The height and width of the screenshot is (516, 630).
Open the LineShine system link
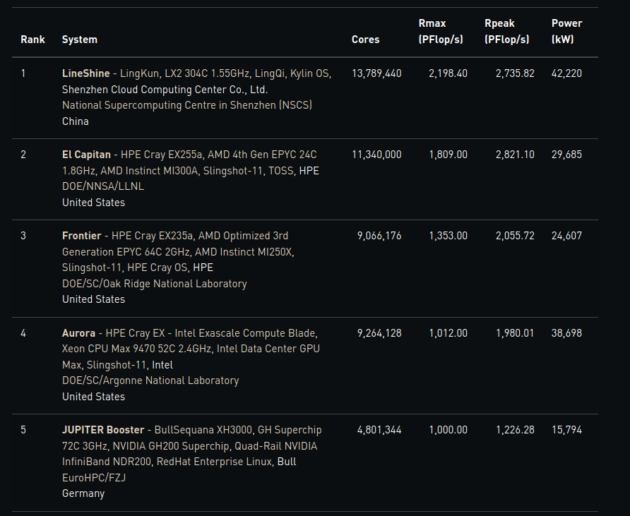click(86, 74)
